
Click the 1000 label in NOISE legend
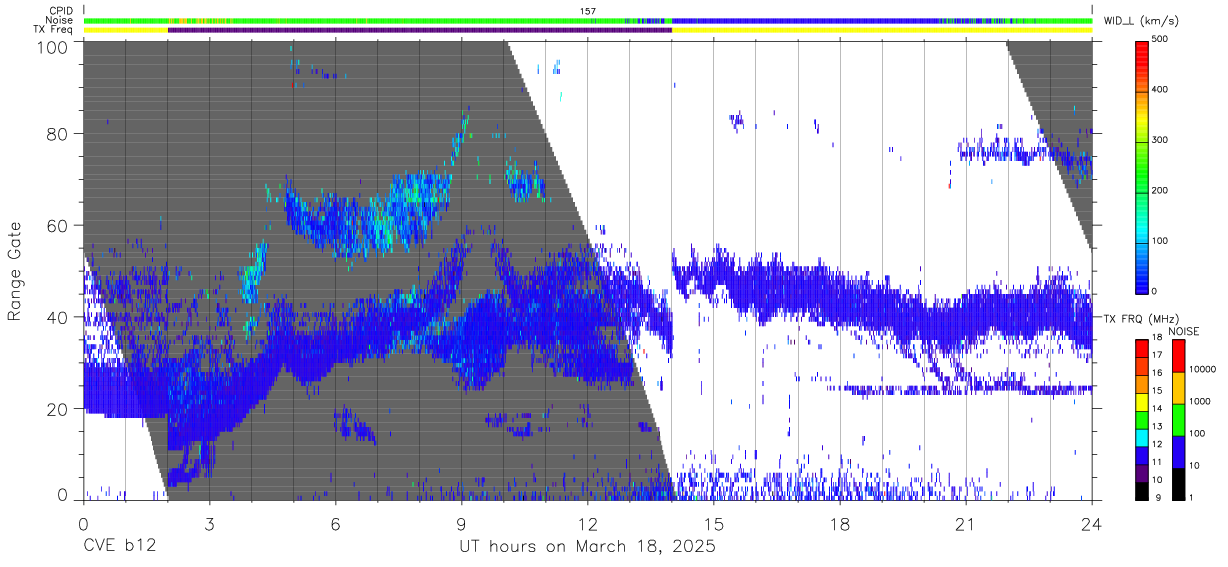pos(1200,401)
